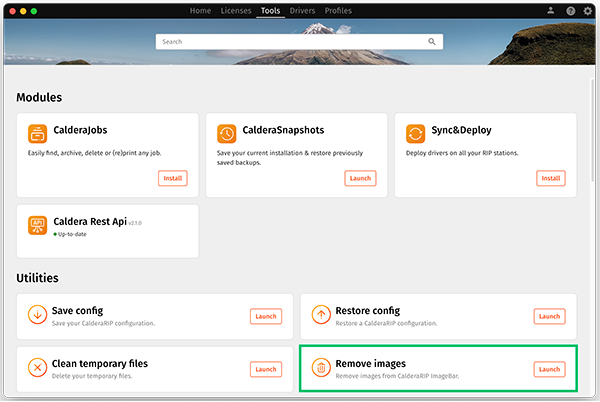Click the Caldera Rest Api version label
This screenshot has width=600, height=402.
pos(135,223)
